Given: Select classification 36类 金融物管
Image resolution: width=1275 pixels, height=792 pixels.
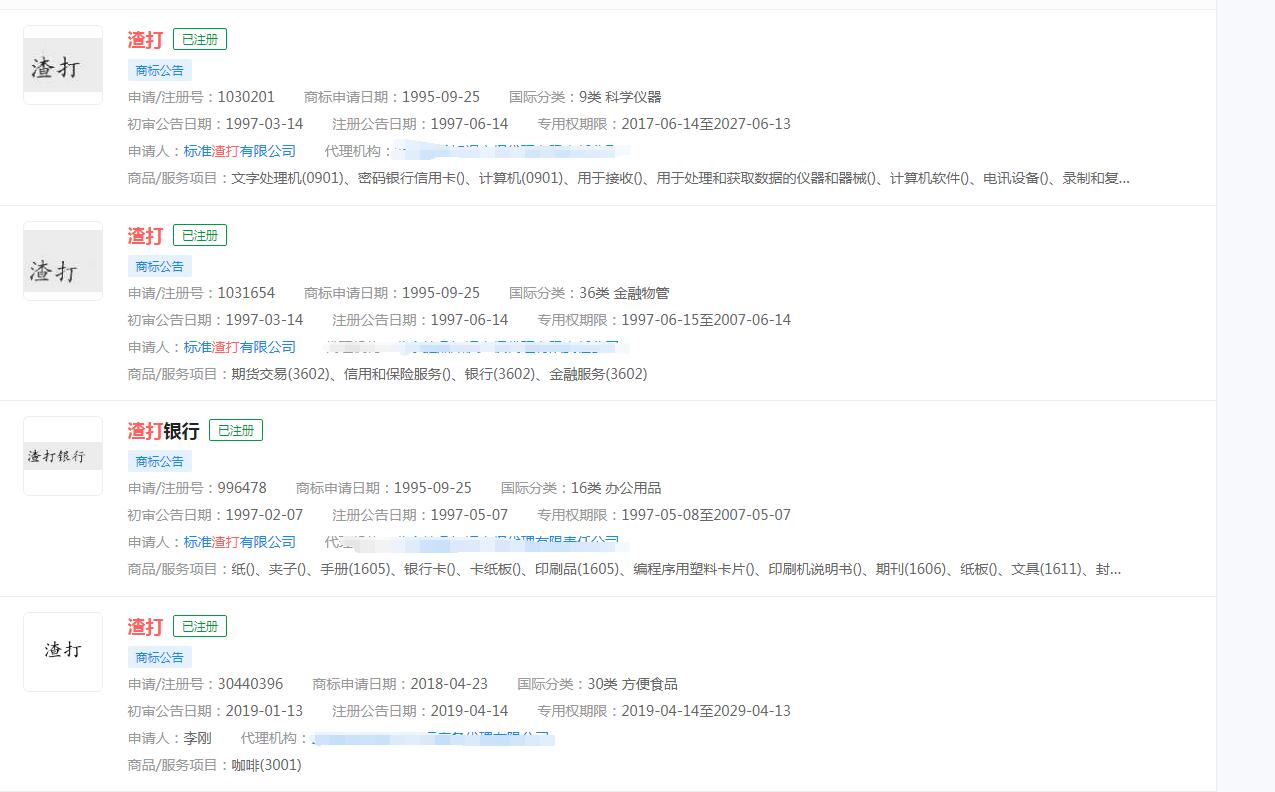Looking at the screenshot, I should click(624, 293).
